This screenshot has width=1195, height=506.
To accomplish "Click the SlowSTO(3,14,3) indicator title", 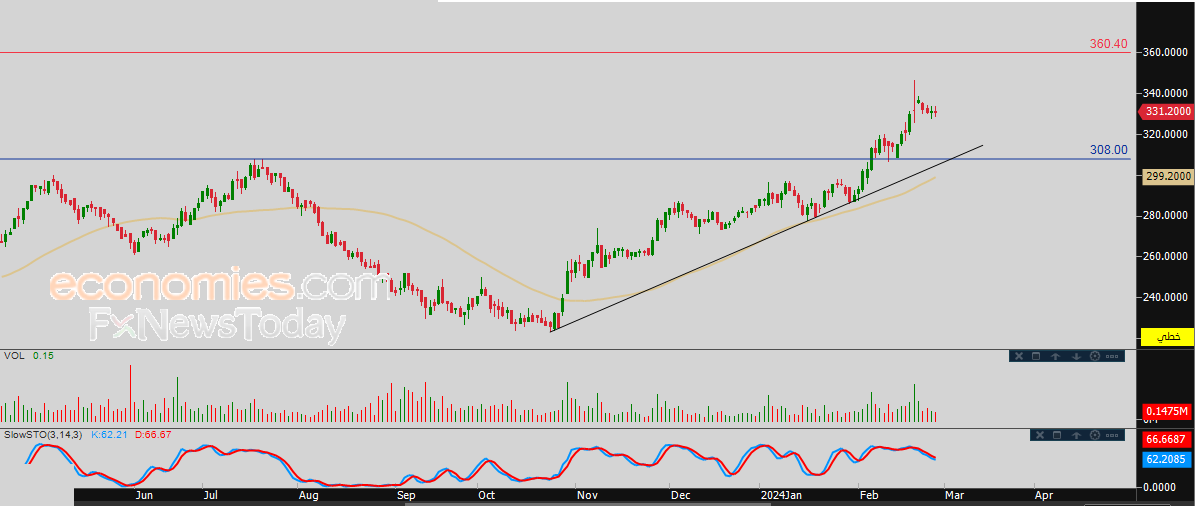I will [45, 434].
